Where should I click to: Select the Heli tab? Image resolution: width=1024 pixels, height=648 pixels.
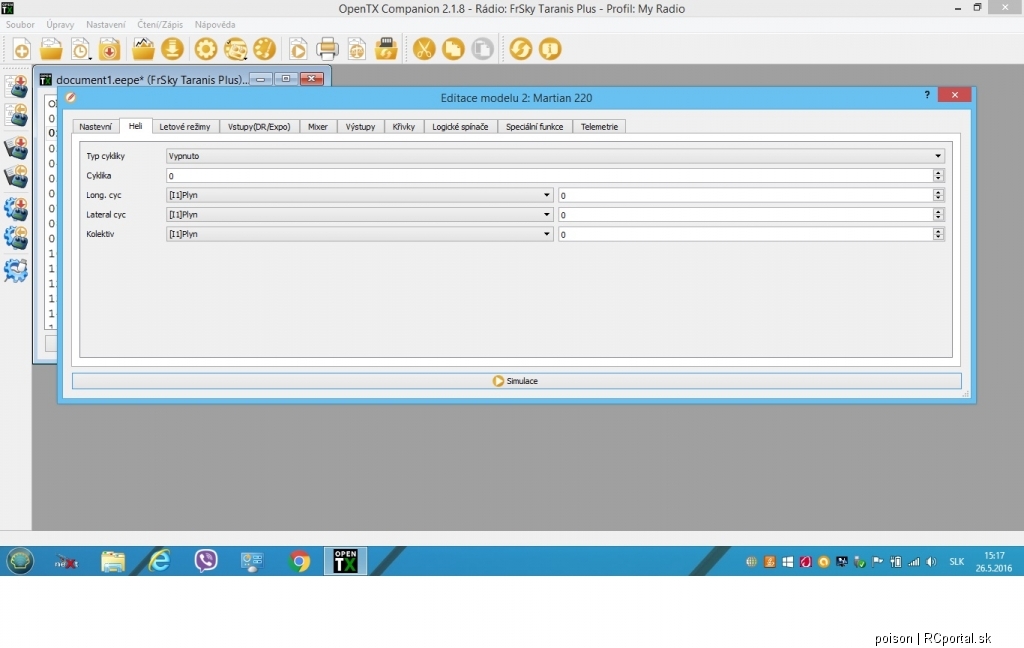pyautogui.click(x=135, y=126)
